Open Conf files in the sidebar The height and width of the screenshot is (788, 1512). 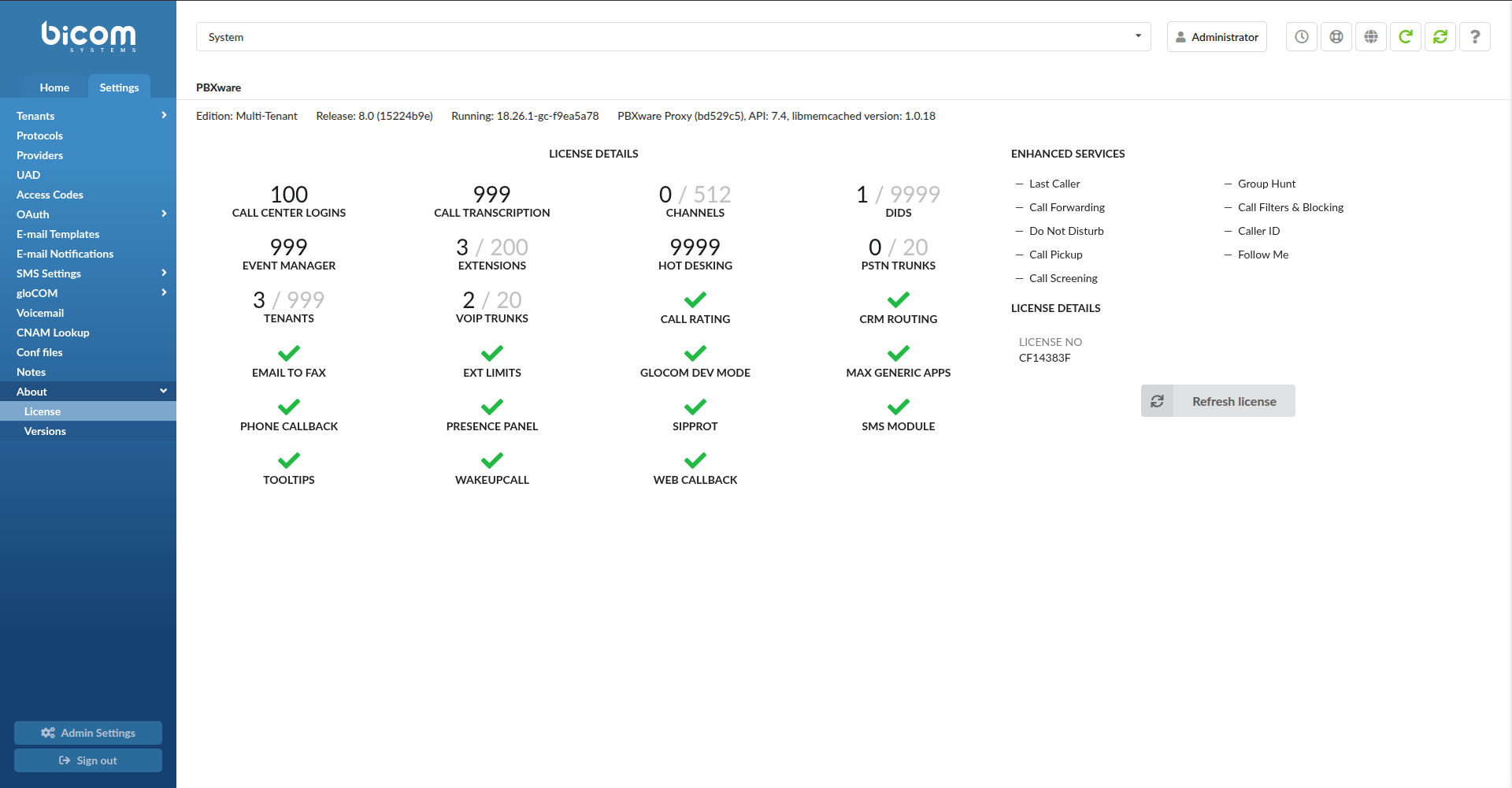click(88, 352)
